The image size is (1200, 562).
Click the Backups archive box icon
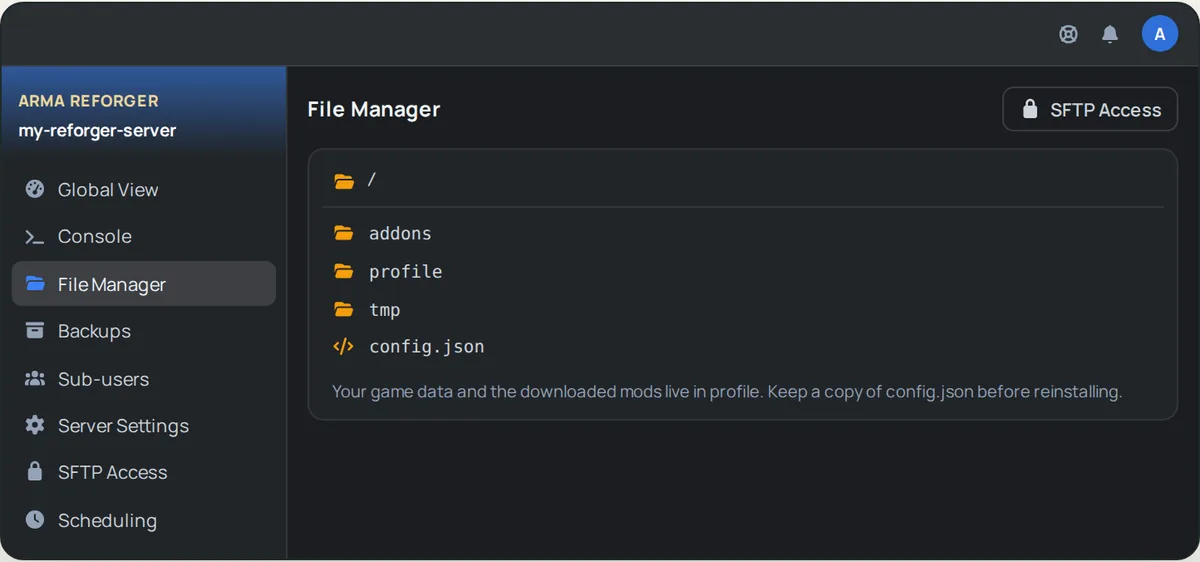[x=35, y=331]
